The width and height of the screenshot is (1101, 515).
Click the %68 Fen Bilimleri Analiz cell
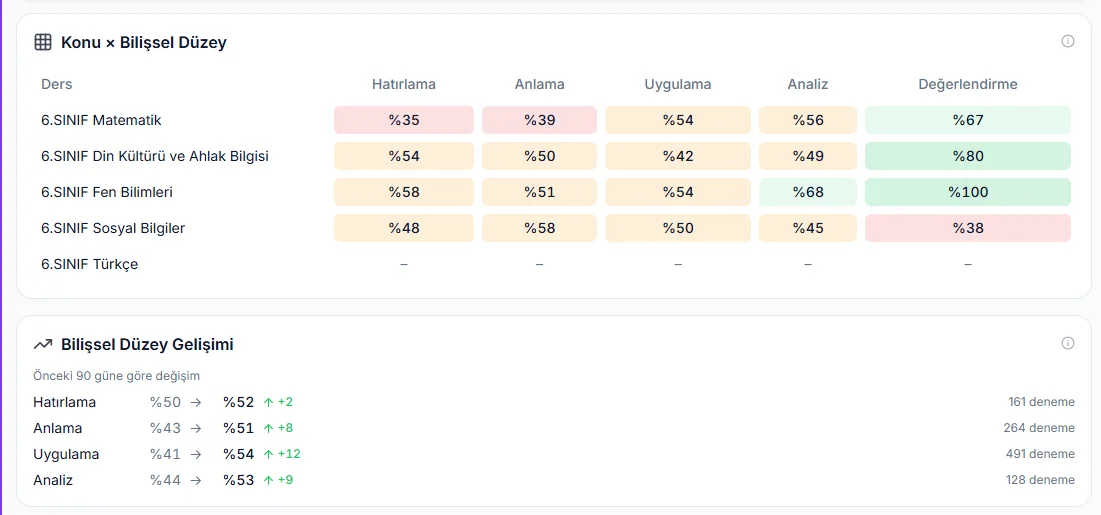[807, 192]
